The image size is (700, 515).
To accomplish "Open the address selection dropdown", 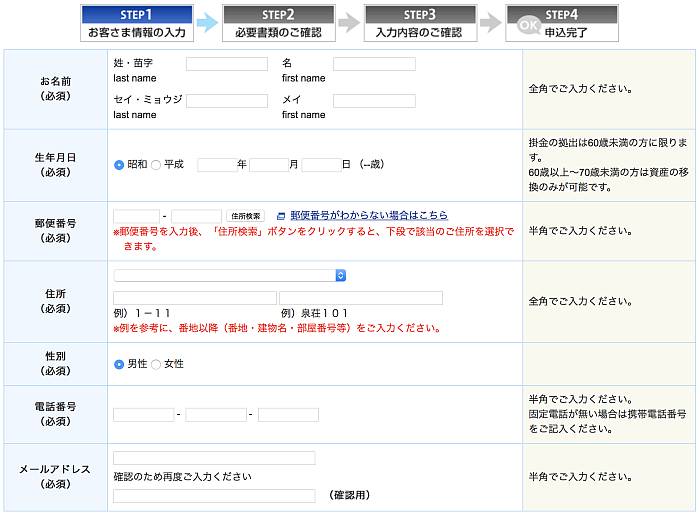I will click(229, 275).
